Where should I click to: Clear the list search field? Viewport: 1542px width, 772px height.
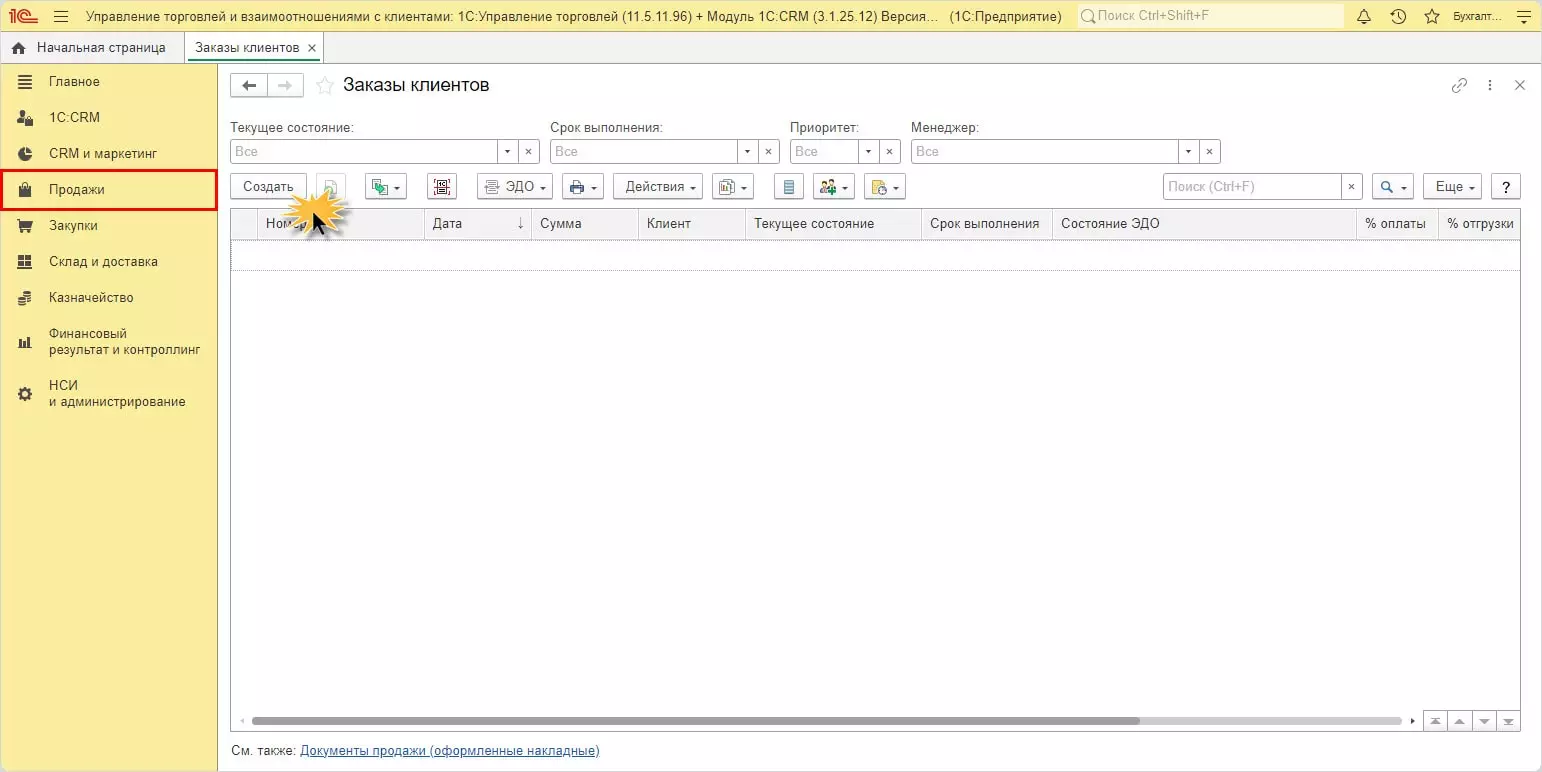[x=1352, y=187]
